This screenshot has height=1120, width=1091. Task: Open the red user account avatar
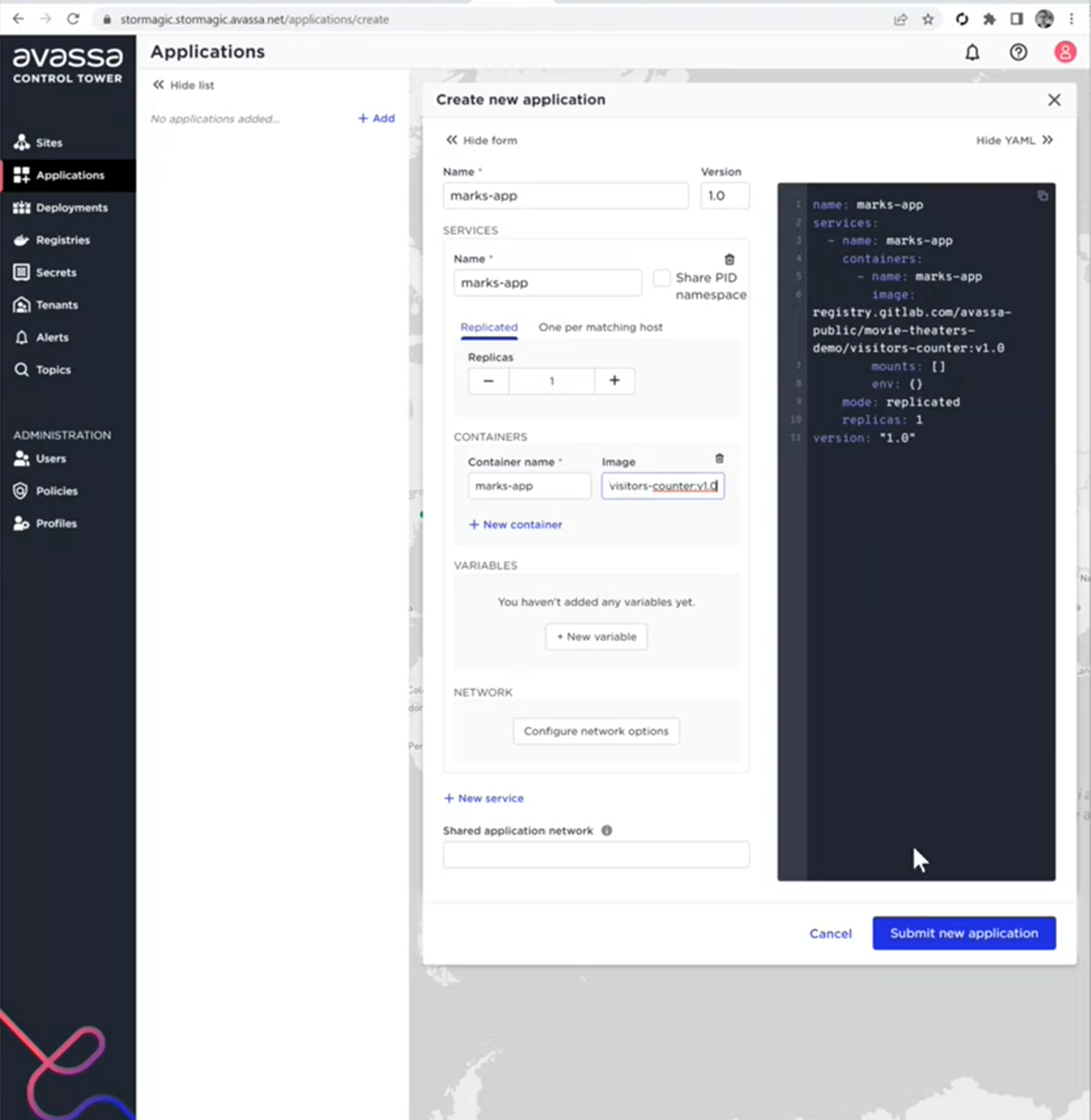tap(1065, 52)
